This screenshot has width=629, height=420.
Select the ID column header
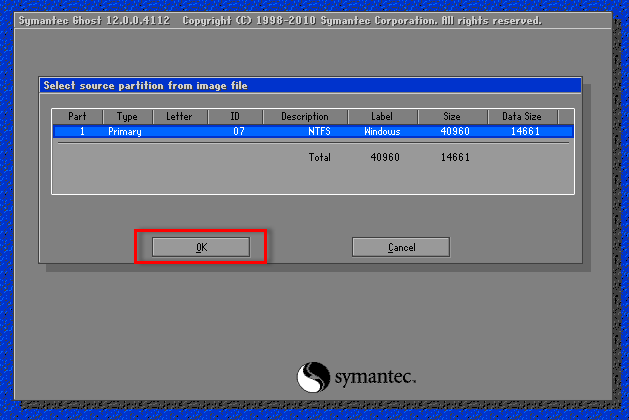(x=235, y=117)
